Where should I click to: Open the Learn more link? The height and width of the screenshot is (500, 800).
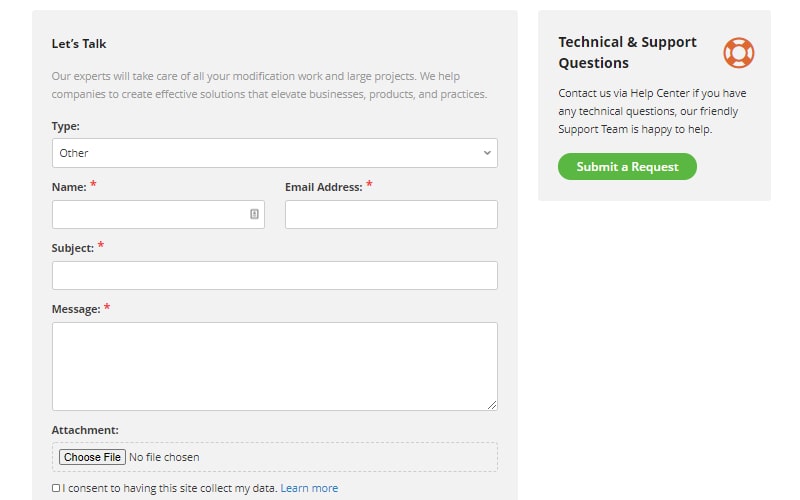[309, 488]
